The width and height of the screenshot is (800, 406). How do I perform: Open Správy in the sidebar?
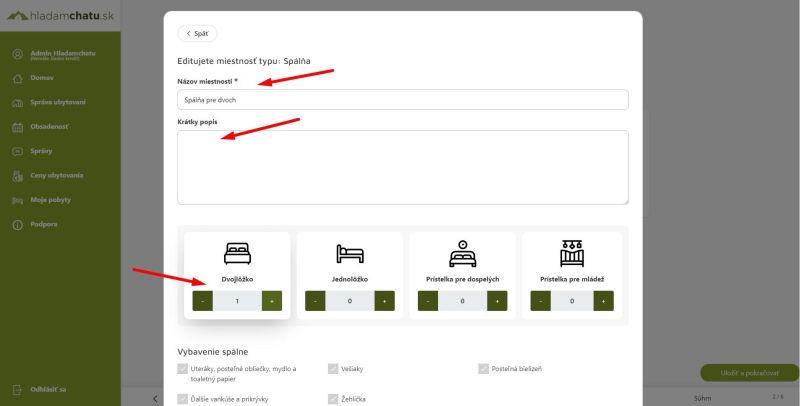[41, 151]
